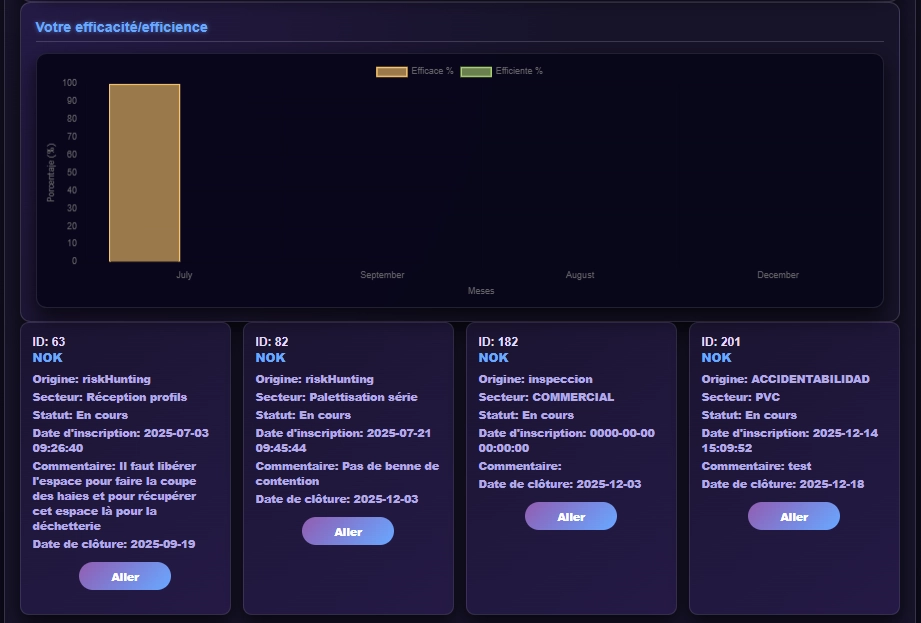Click the July bar in the chart

pyautogui.click(x=144, y=173)
